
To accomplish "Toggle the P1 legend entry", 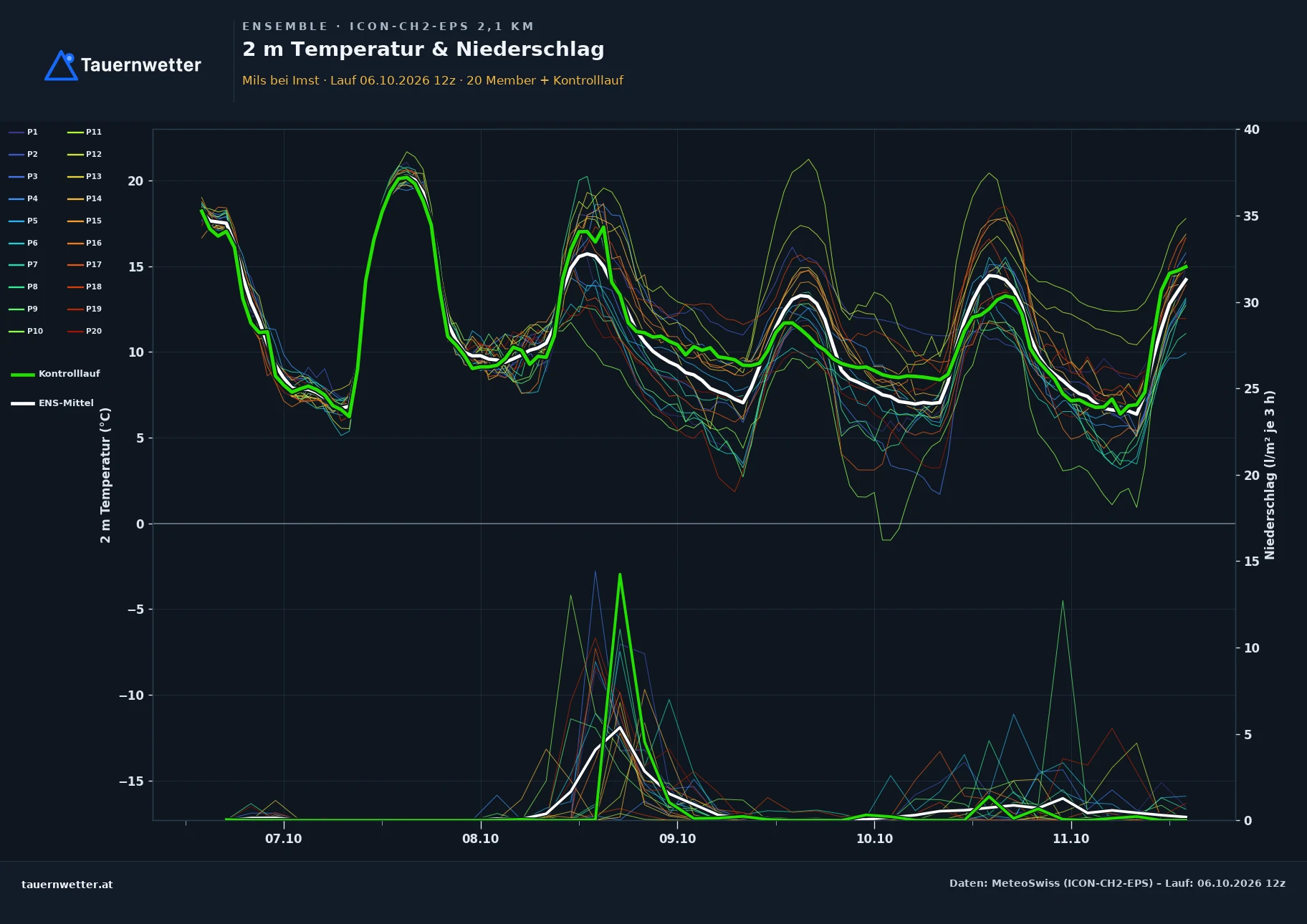I will coord(23,132).
